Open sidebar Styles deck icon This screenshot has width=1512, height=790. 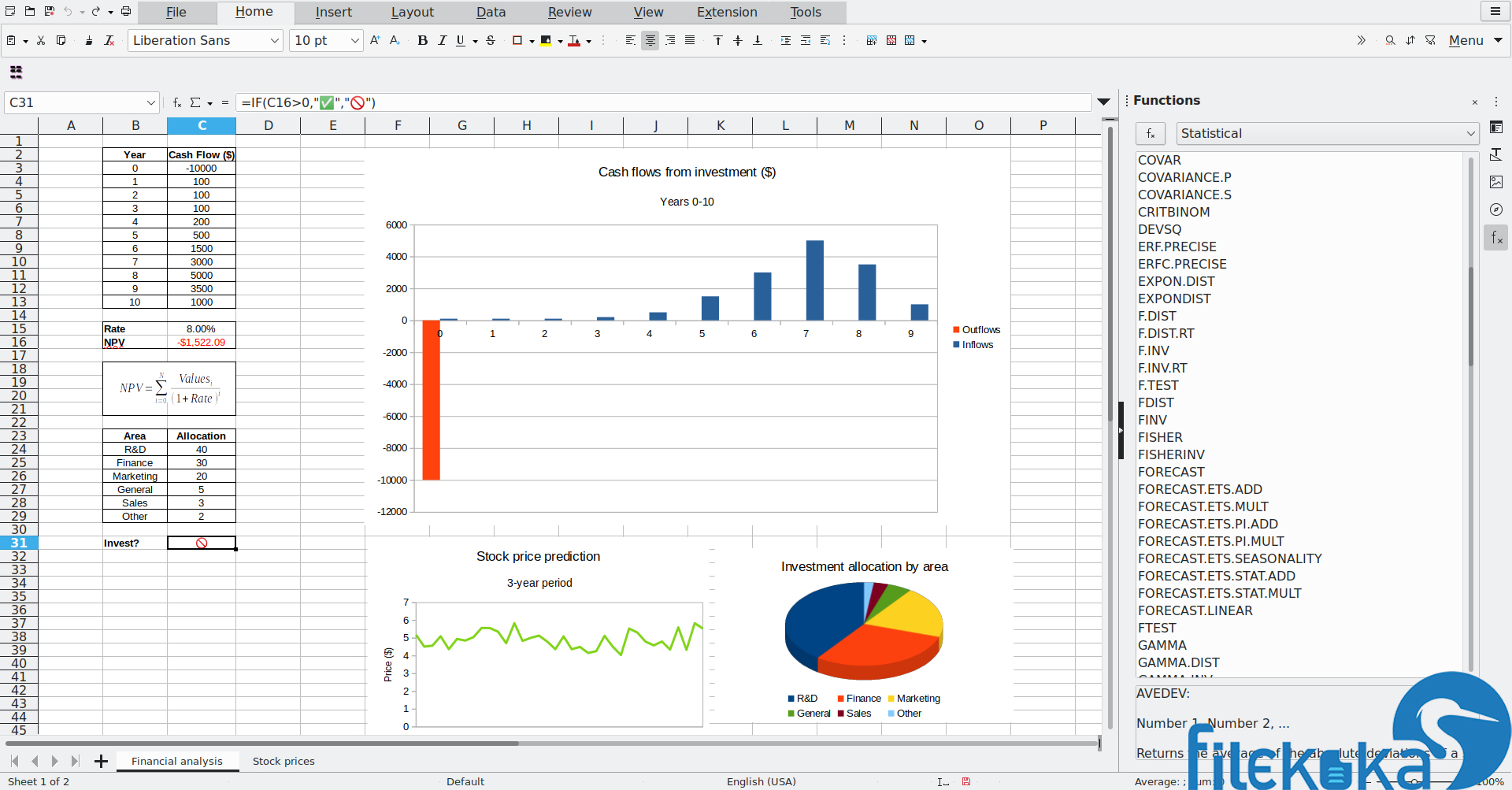(1496, 154)
